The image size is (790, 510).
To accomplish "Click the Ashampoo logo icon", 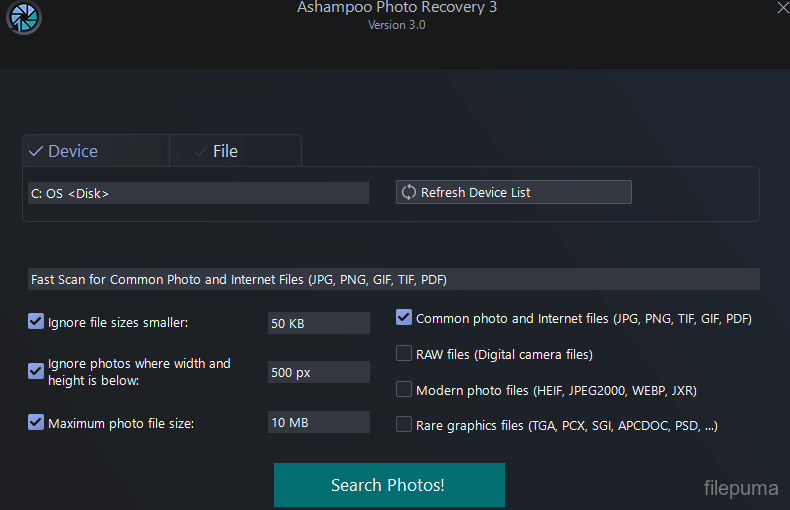I will 22,21.
